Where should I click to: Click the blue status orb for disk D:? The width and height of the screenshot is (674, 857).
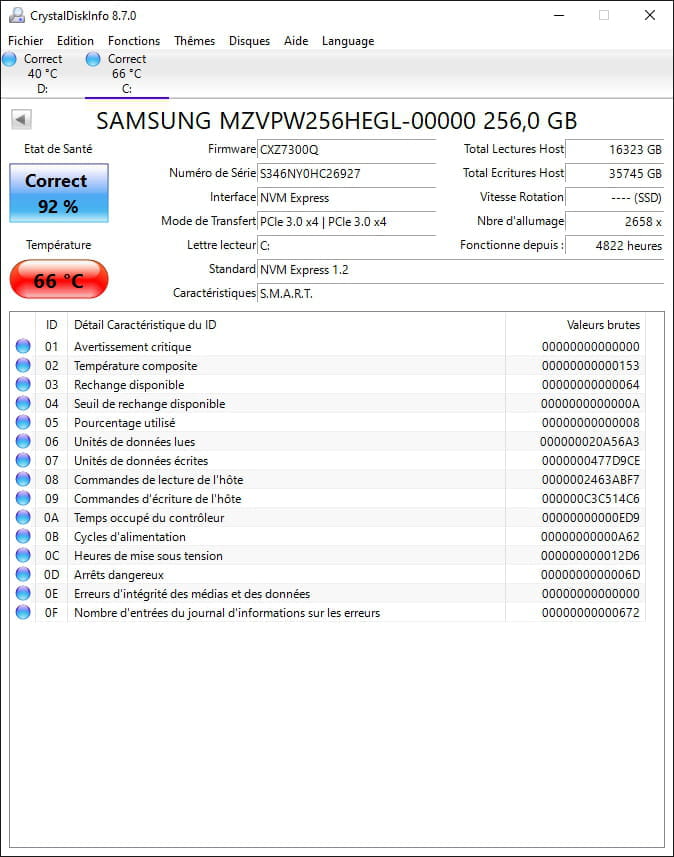[x=10, y=59]
